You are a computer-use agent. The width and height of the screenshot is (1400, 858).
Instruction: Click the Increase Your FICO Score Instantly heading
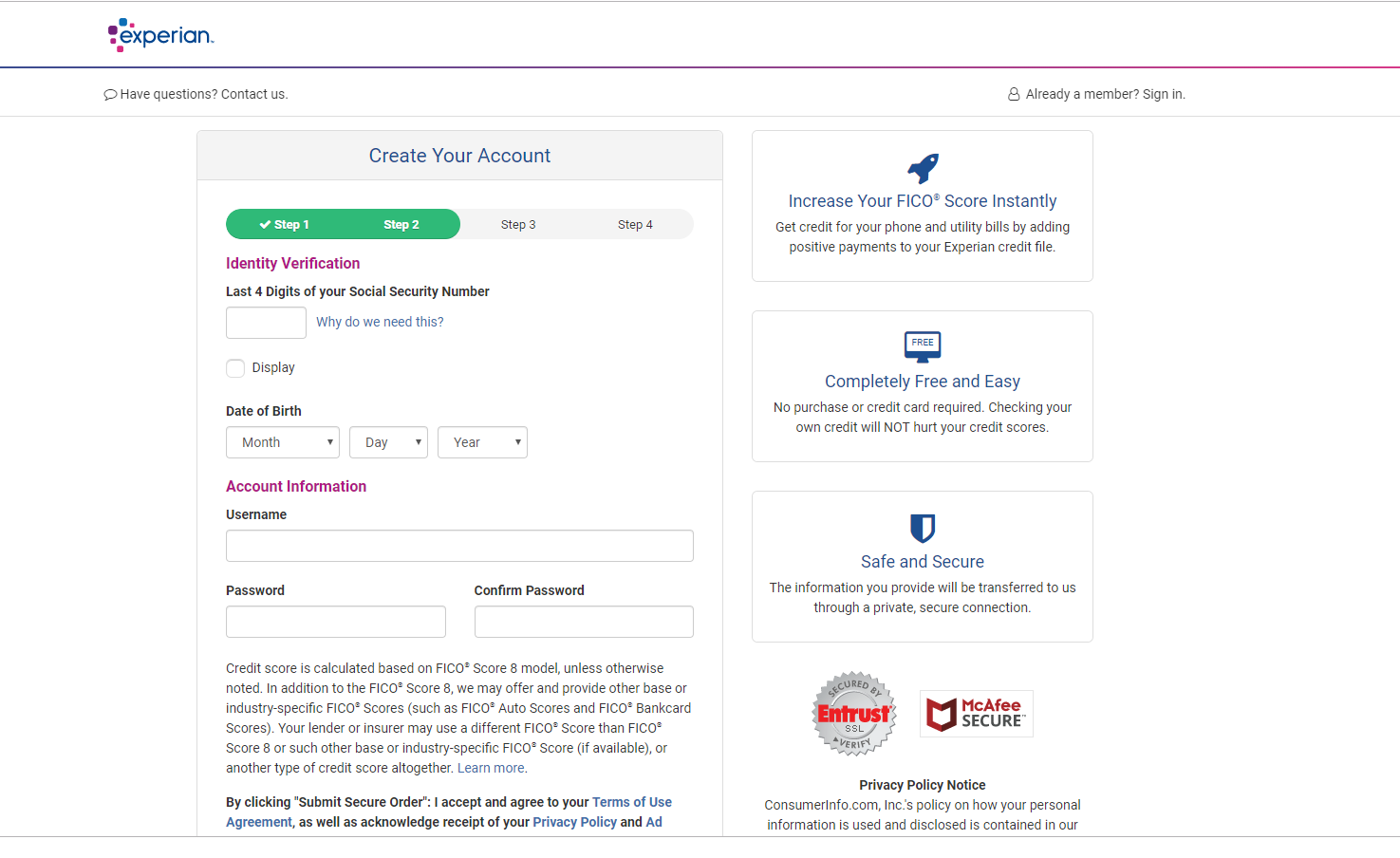coord(923,201)
